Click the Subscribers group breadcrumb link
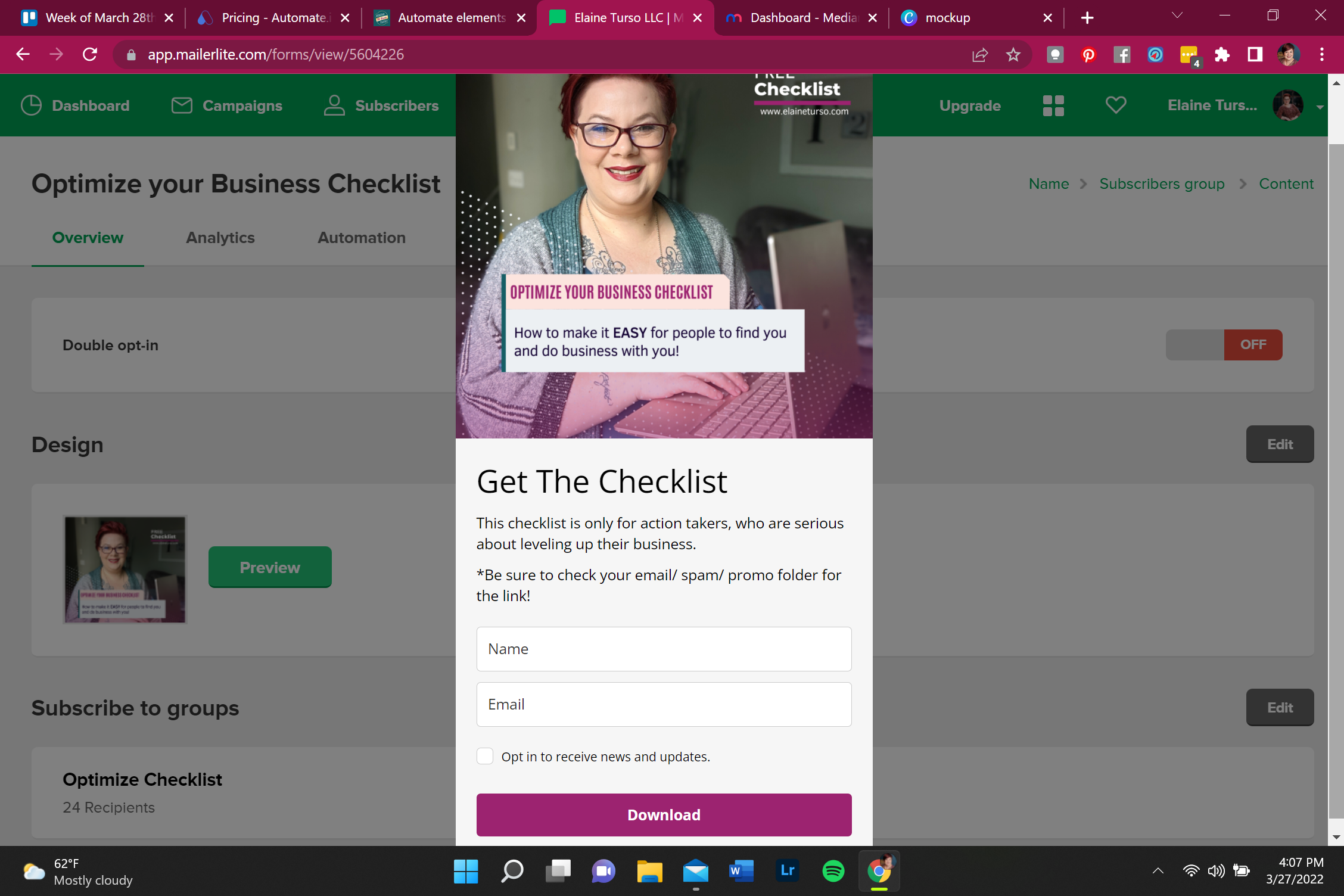This screenshot has width=1344, height=896. tap(1162, 184)
